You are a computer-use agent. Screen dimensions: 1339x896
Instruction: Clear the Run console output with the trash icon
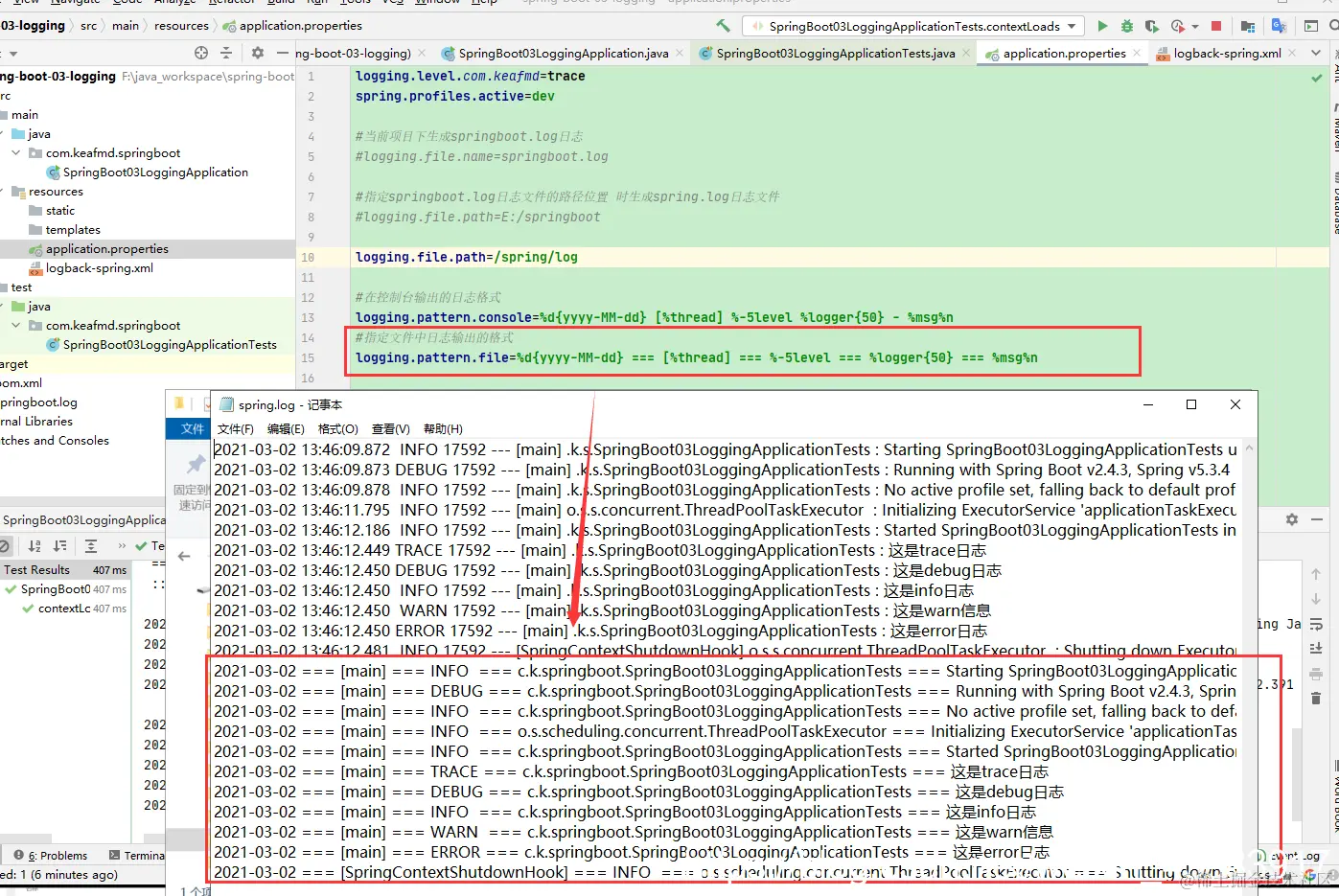1316,699
